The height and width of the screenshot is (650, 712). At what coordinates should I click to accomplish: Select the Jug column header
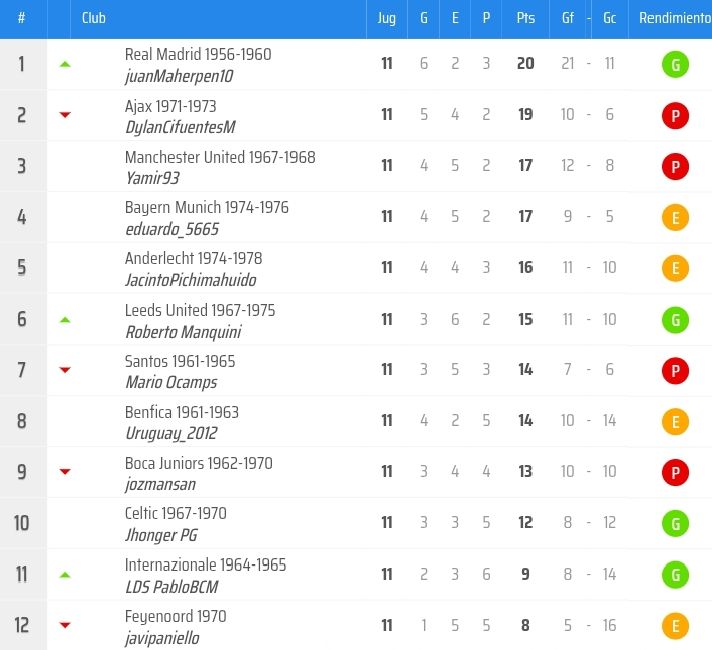tap(387, 18)
